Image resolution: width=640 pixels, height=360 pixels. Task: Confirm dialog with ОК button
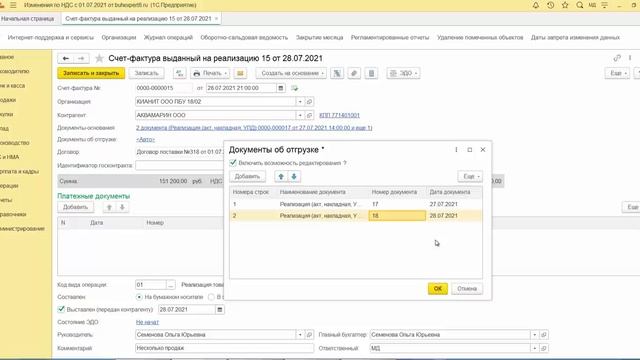pyautogui.click(x=438, y=289)
